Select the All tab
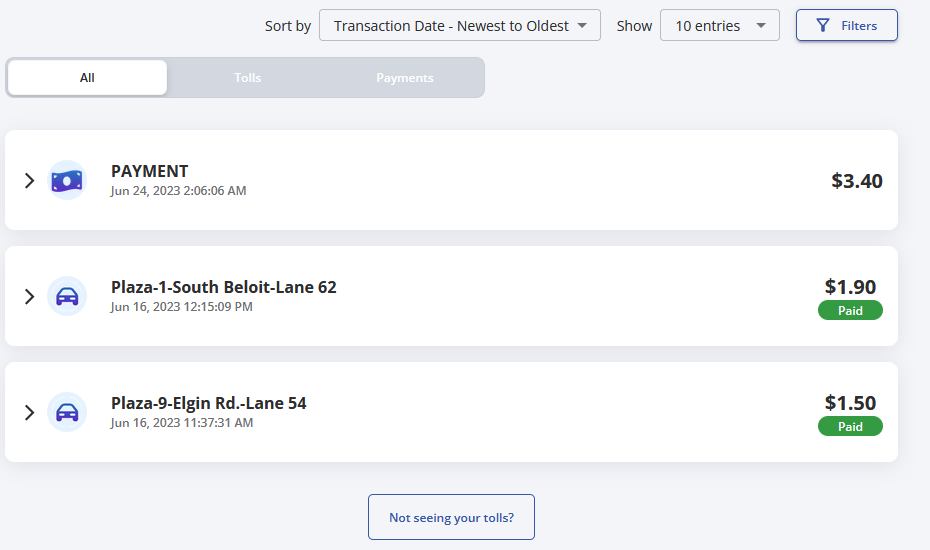Viewport: 930px width, 550px height. (87, 78)
